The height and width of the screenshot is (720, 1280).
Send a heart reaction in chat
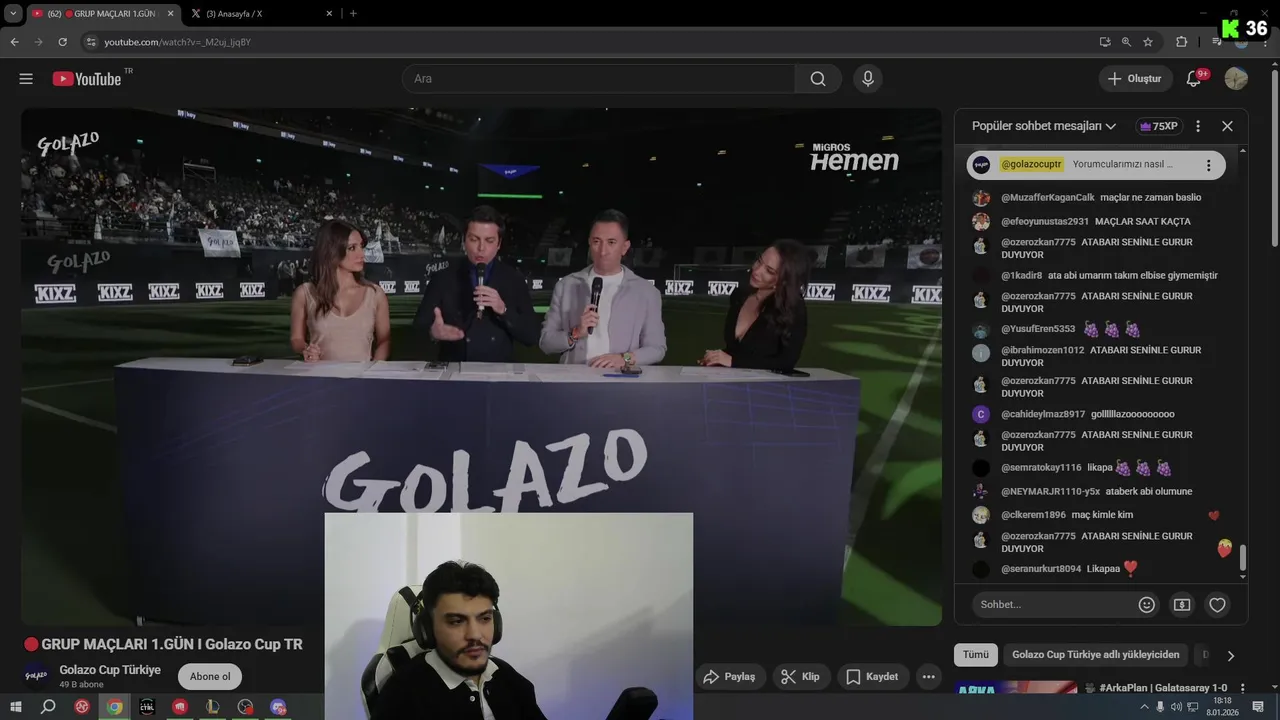pyautogui.click(x=1217, y=604)
